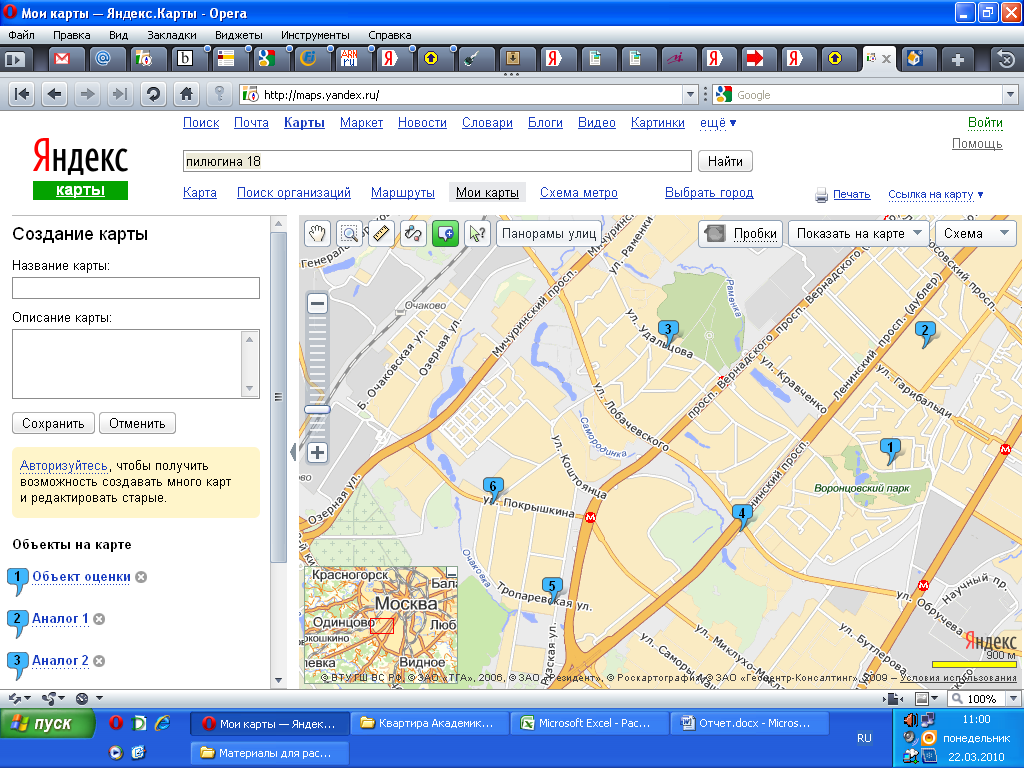Open the Маршруты link
Viewport: 1024px width, 768px height.
(403, 193)
